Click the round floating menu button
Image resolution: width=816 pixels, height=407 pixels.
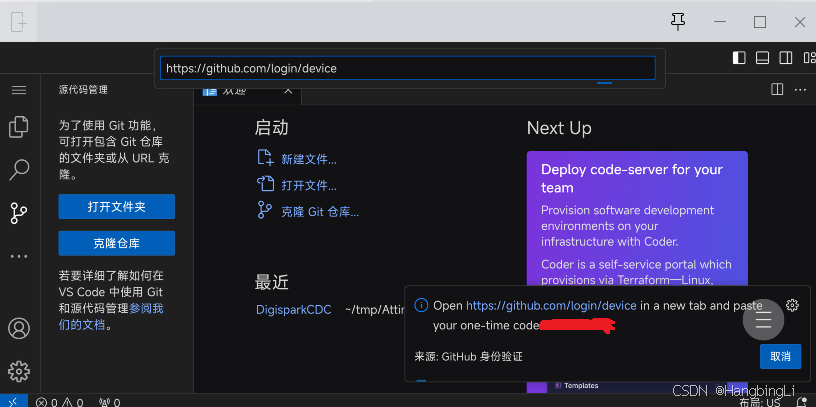[x=763, y=320]
